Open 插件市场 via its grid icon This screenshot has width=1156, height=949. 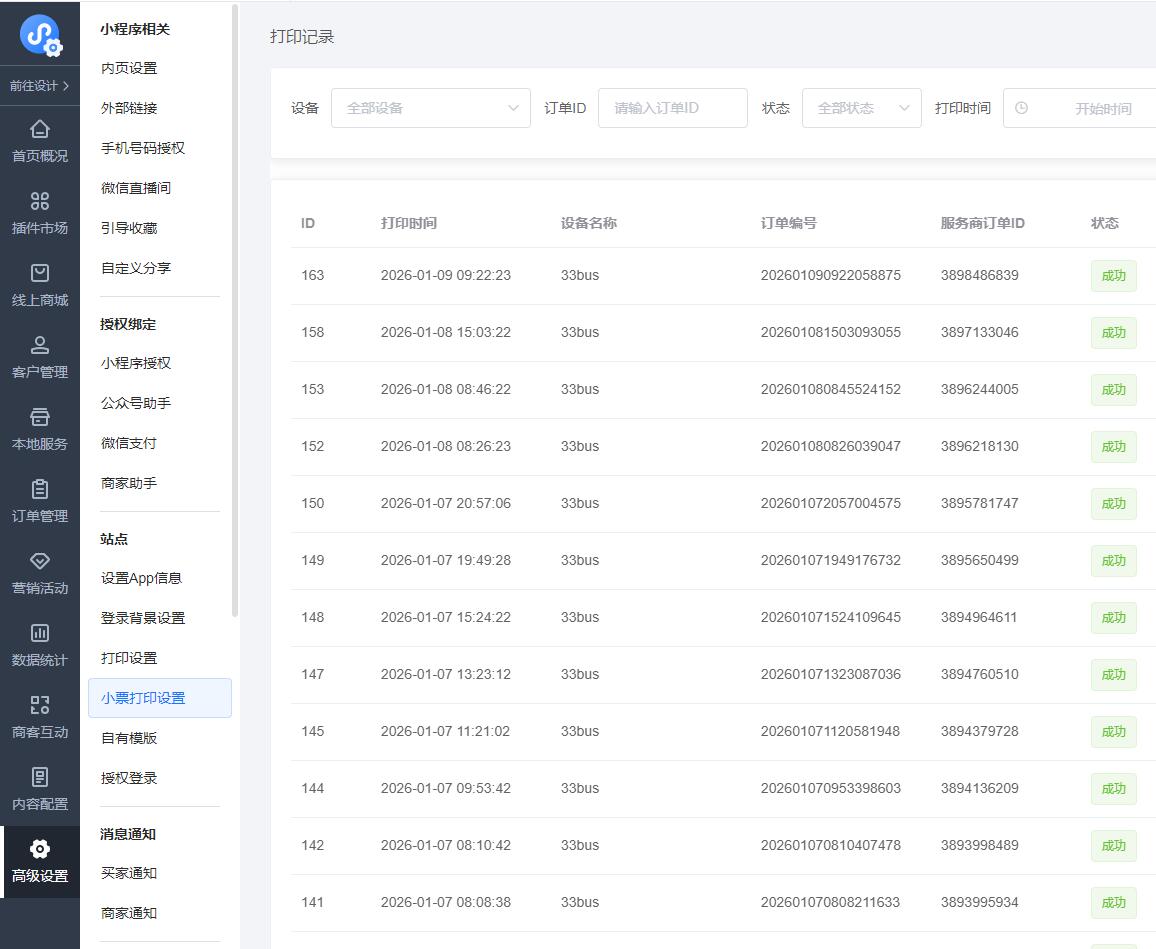(x=40, y=201)
